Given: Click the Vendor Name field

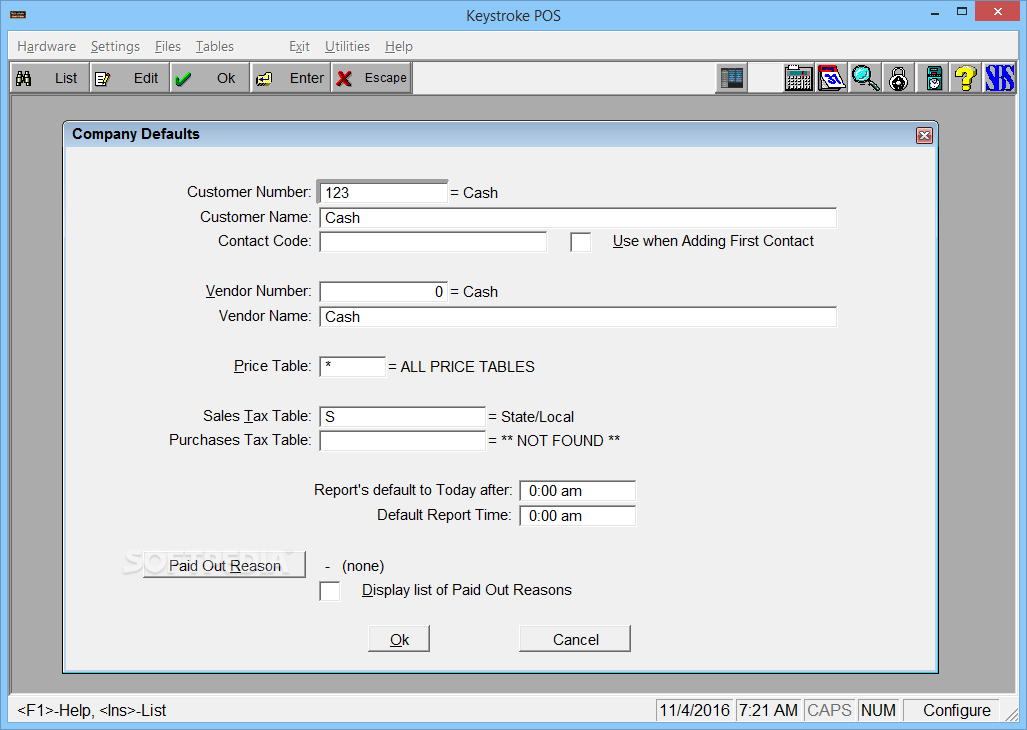Looking at the screenshot, I should 578,316.
